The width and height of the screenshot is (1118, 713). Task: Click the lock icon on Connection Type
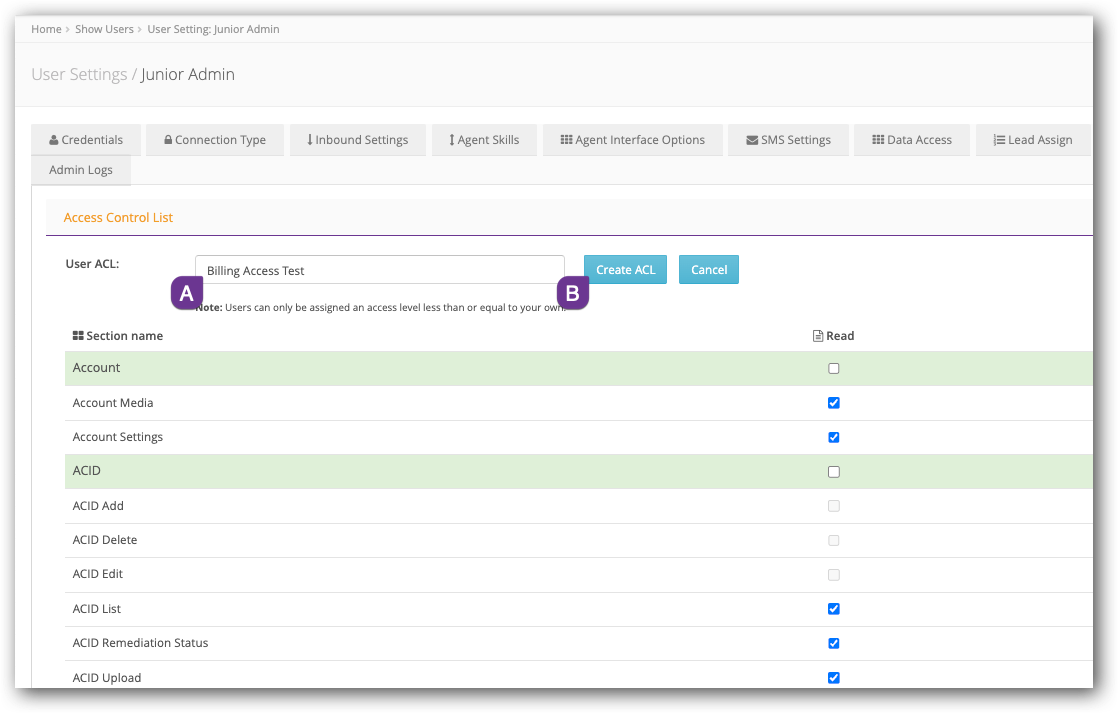coord(167,140)
